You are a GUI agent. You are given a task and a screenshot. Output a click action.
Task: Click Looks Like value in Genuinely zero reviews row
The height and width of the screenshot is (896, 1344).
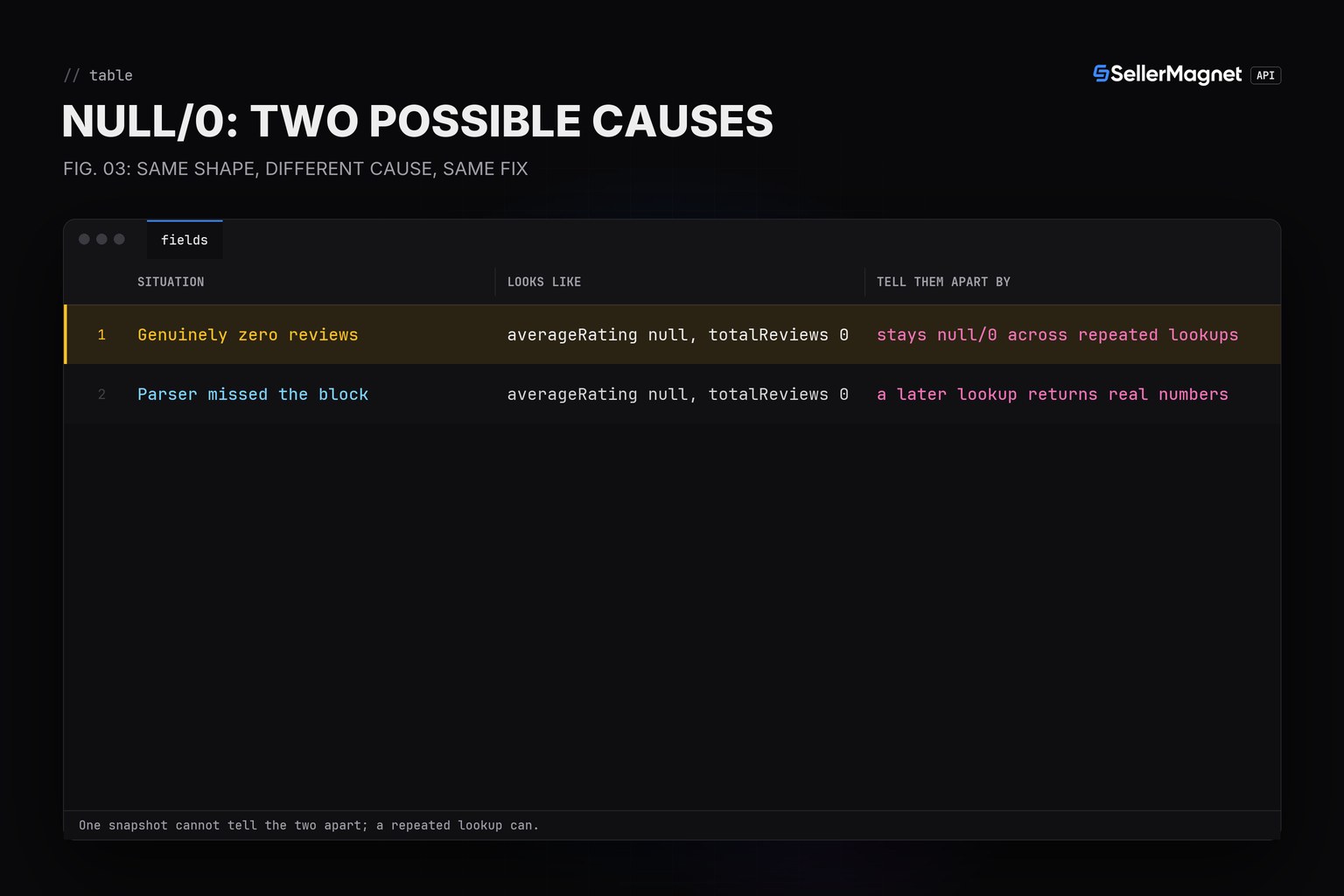[678, 335]
